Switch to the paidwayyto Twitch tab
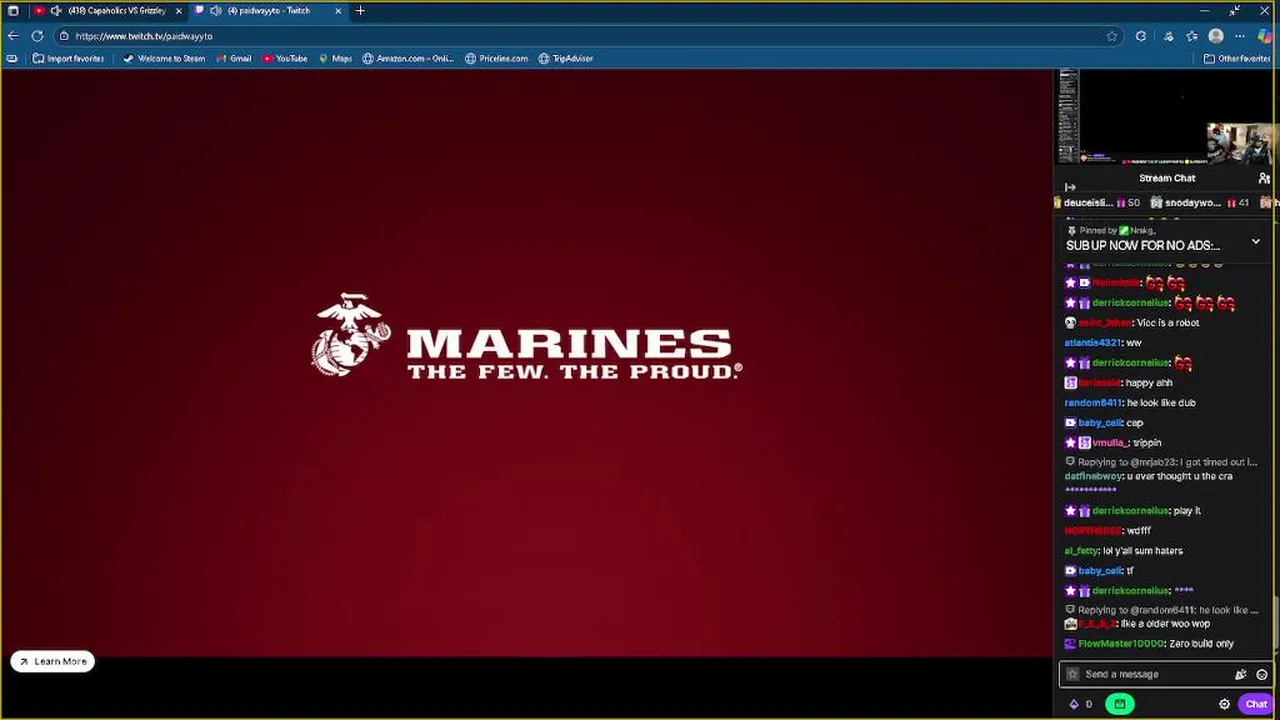 [268, 11]
